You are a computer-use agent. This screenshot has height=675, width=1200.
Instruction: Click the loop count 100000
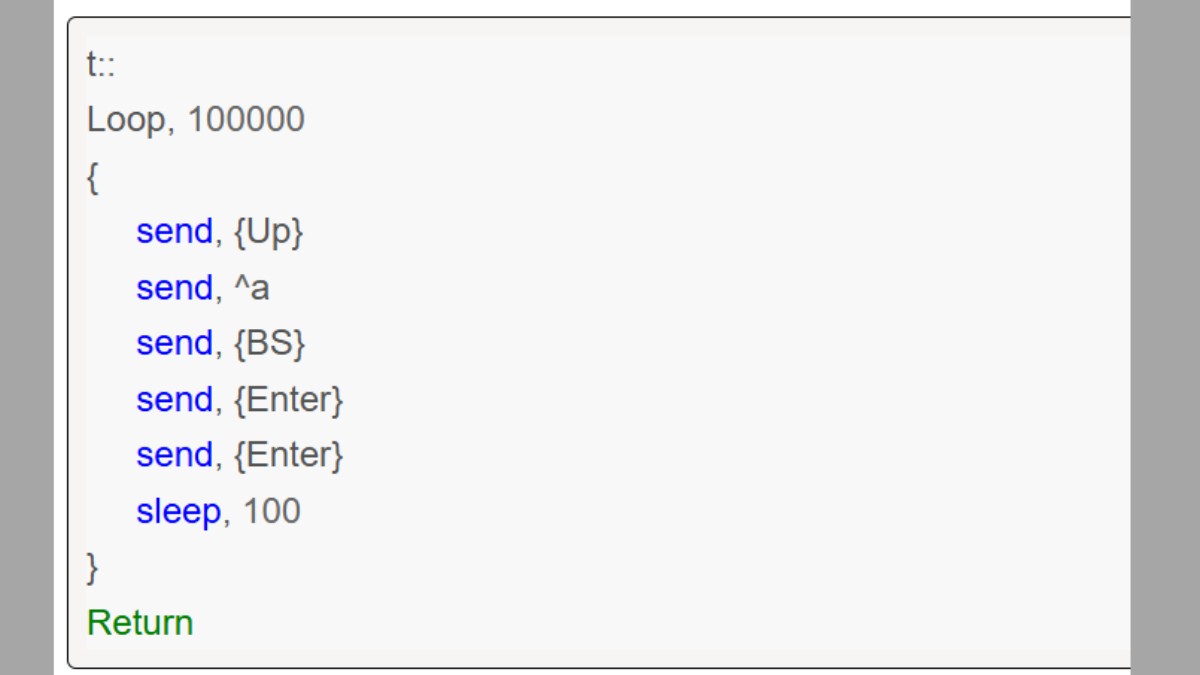tap(246, 120)
